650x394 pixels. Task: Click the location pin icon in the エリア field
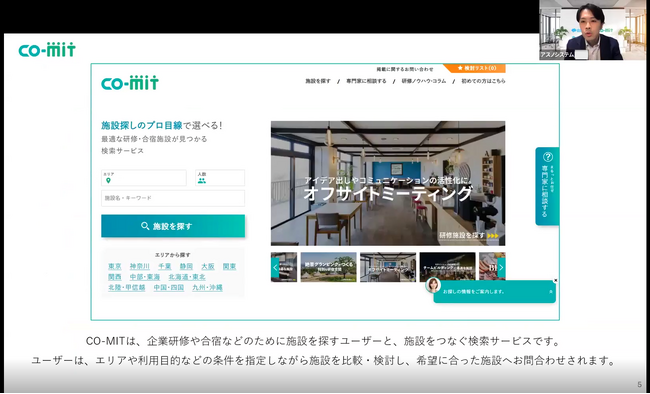tap(109, 181)
